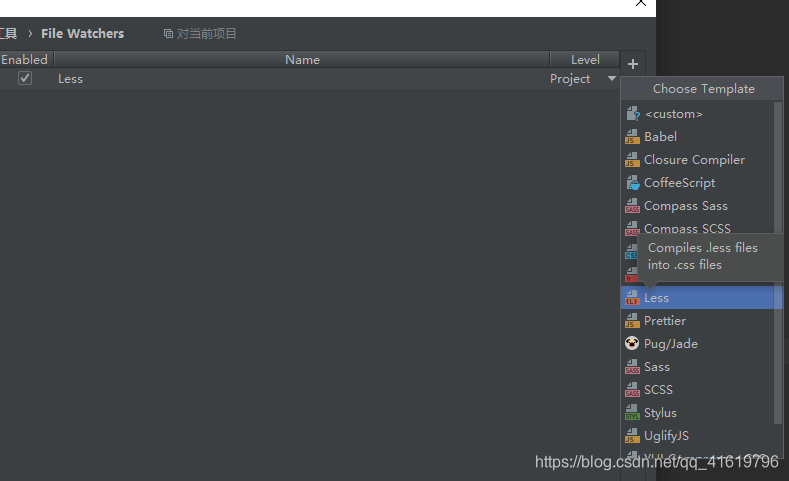Viewport: 789px width, 481px height.
Task: Choose the CoffeeScript template
Action: 698,183
